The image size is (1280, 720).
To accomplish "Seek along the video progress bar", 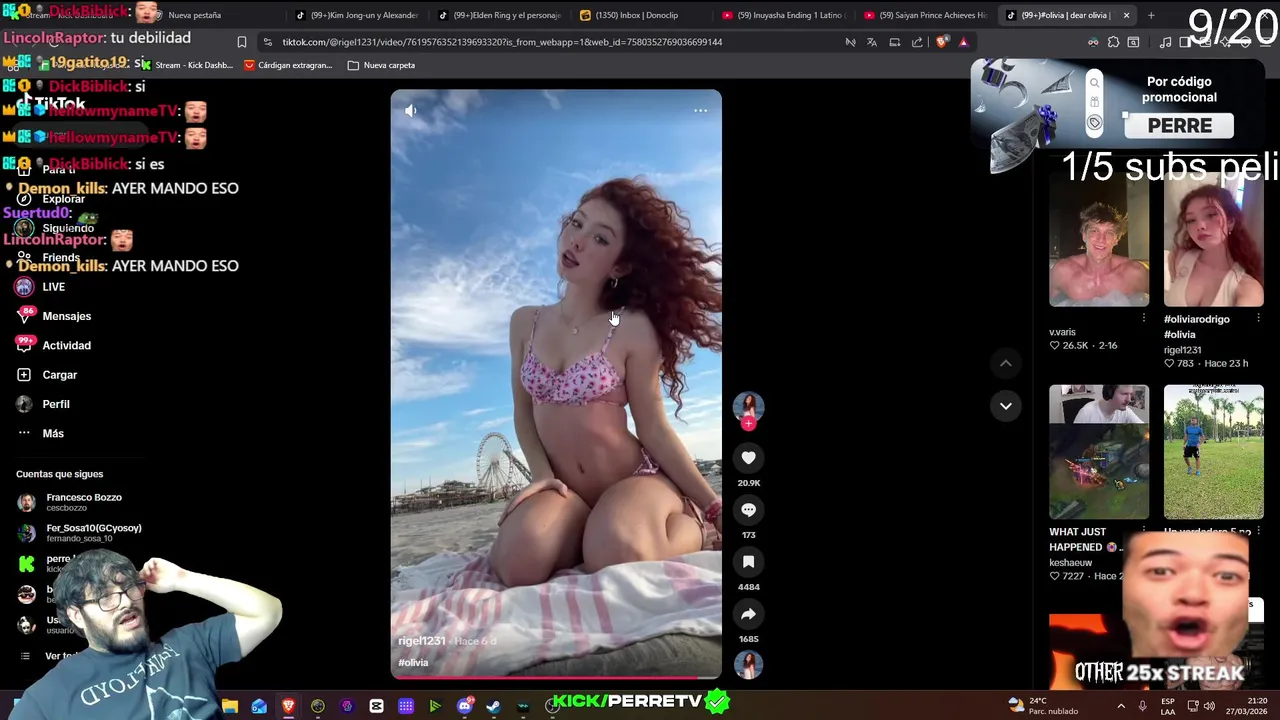I will pyautogui.click(x=556, y=678).
